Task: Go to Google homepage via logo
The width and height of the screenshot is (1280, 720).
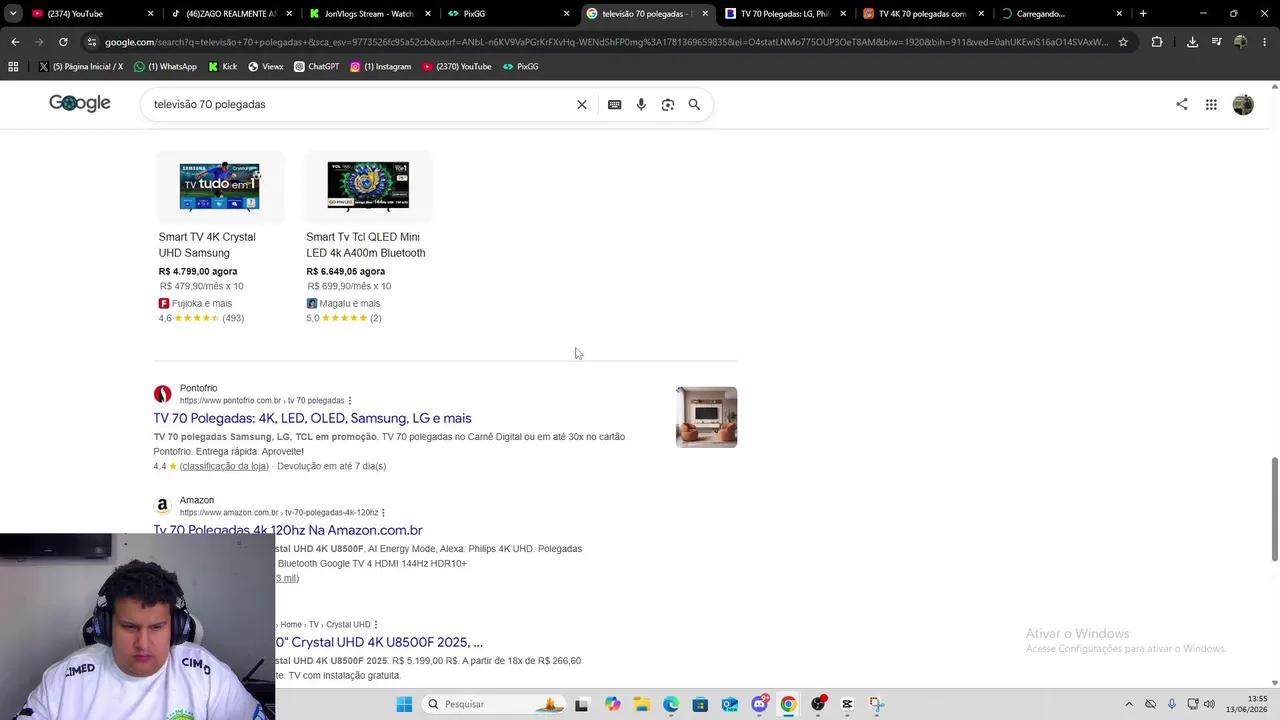Action: [80, 103]
